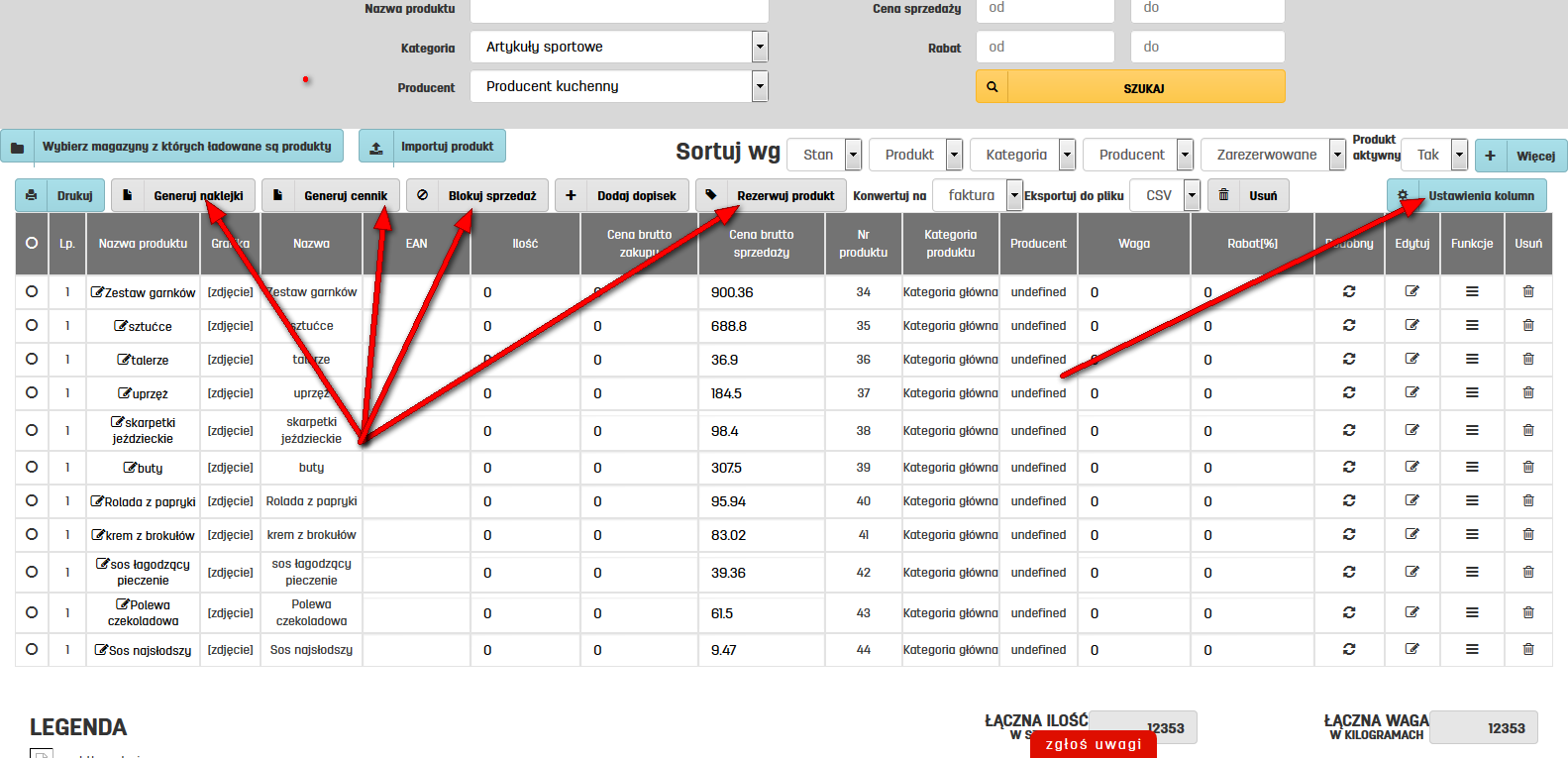Click the edit pencil icon in the sztućce row

(1411, 325)
